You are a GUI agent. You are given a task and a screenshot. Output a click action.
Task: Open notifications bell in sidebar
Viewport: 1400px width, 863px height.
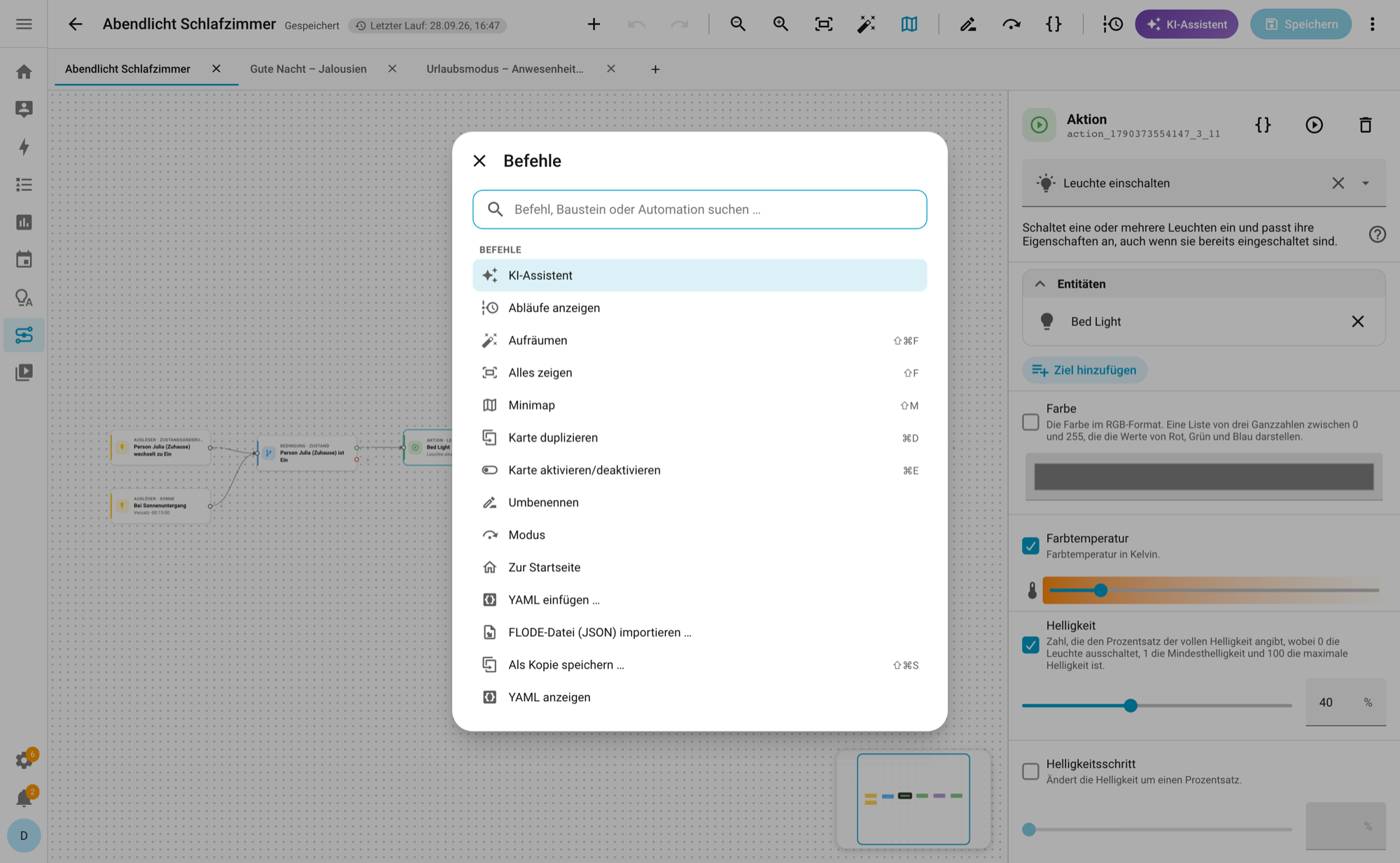pos(24,798)
